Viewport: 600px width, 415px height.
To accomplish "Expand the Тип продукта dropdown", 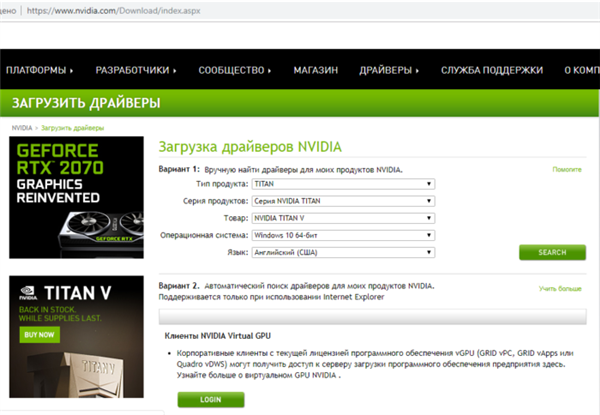I will pos(343,184).
